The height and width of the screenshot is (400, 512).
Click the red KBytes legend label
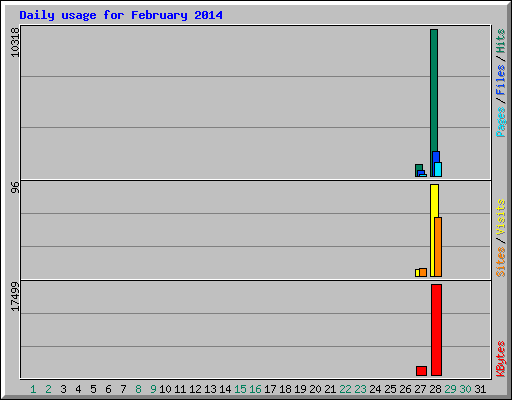coord(500,359)
